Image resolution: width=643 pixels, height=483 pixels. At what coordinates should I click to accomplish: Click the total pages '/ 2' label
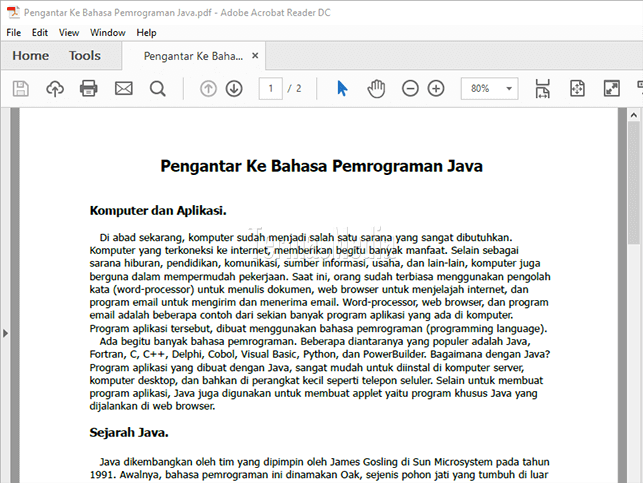click(294, 89)
